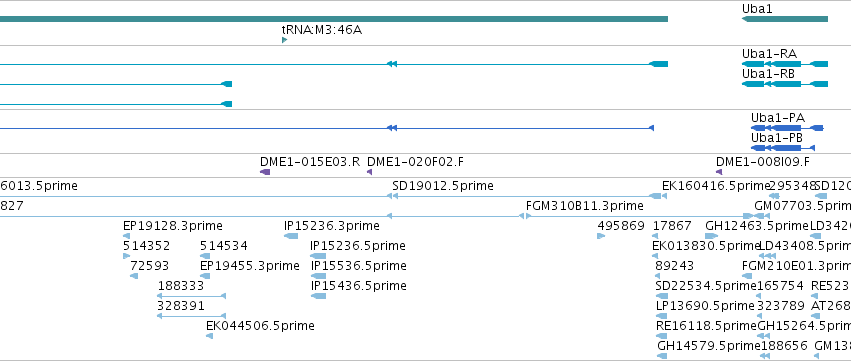The image size is (851, 361).
Task: Select the DME1-020F02.F purple arrow
Action: tap(370, 172)
